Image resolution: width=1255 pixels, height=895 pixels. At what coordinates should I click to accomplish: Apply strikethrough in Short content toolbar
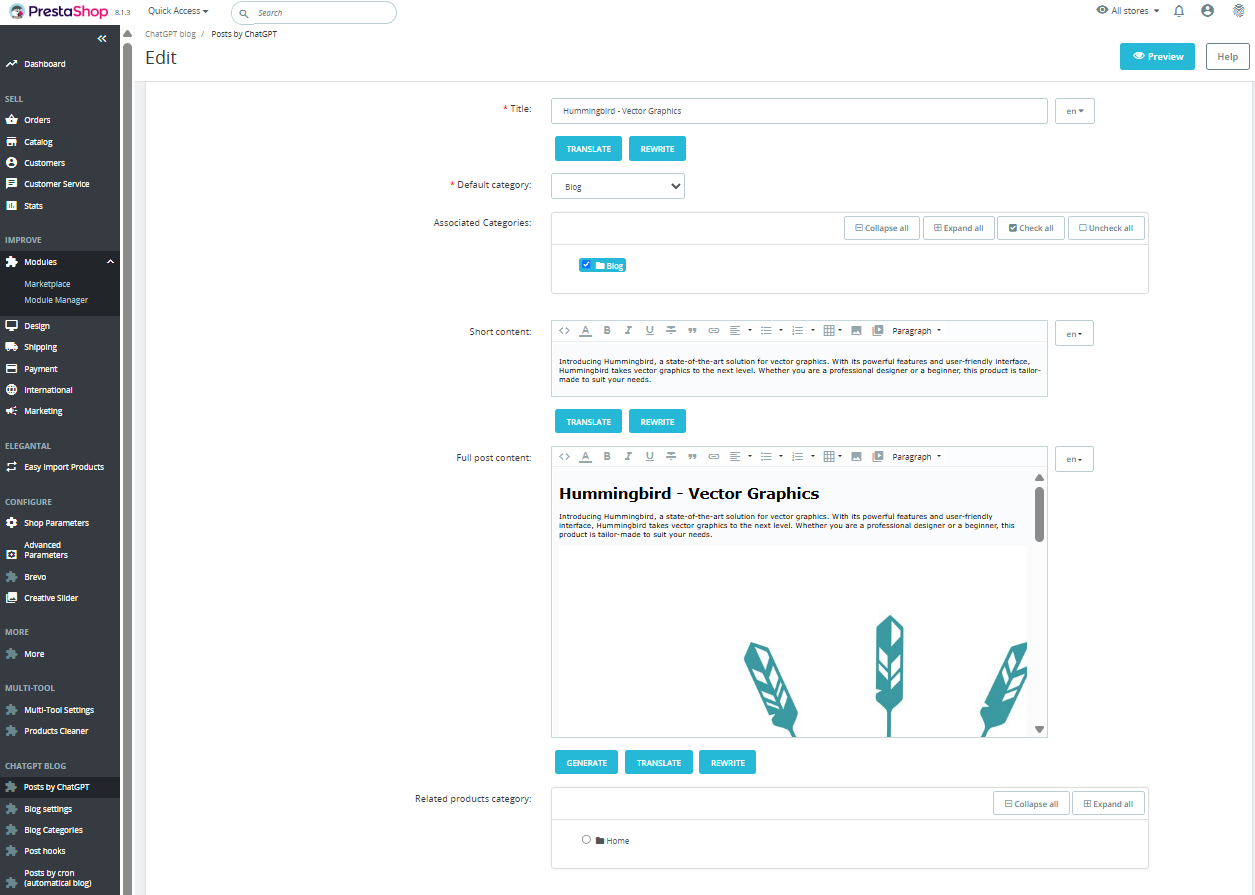pos(671,331)
